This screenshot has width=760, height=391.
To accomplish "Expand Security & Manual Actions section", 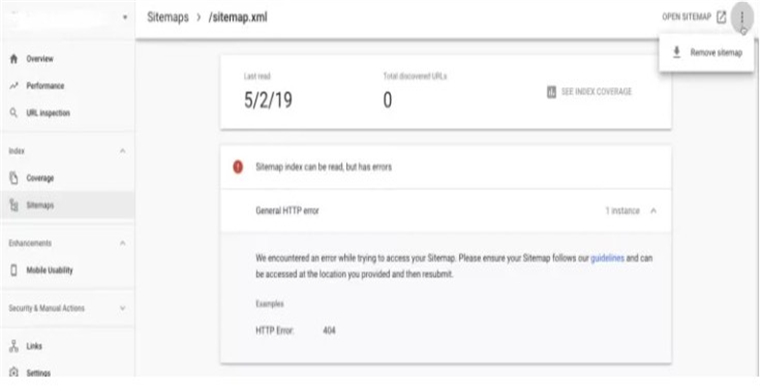I will (123, 308).
